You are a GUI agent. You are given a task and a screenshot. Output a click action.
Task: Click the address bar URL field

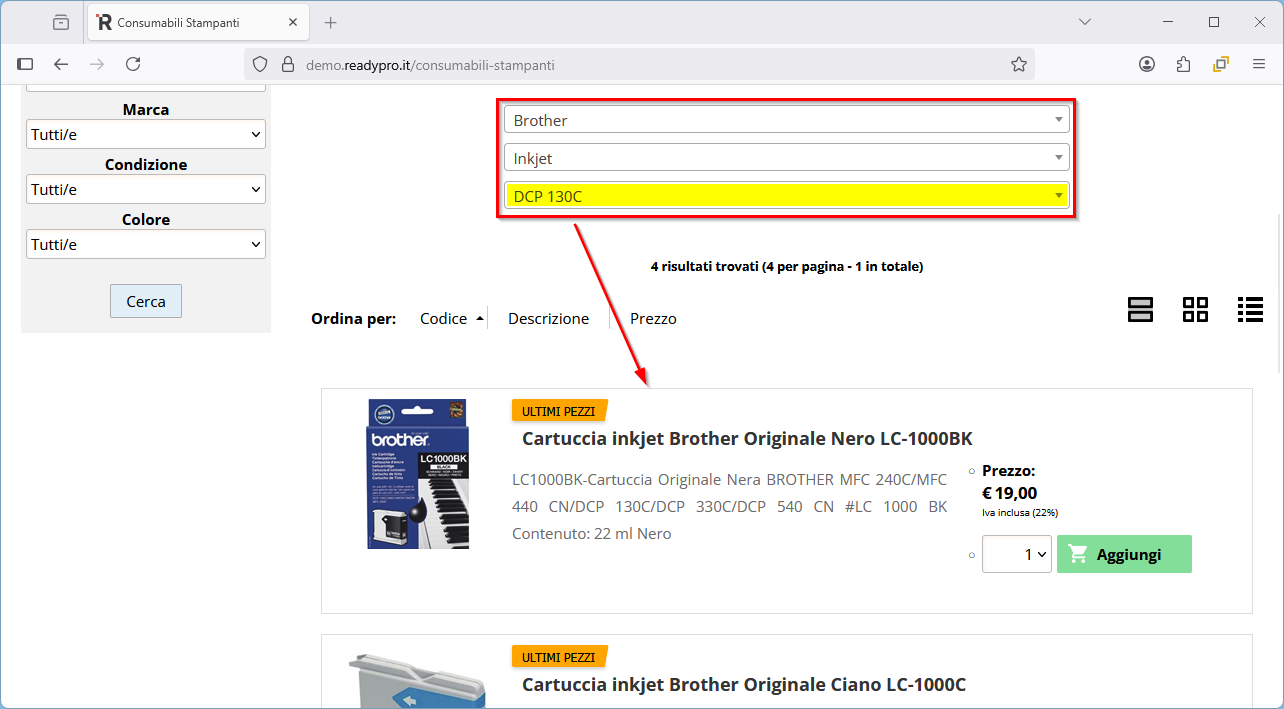(x=640, y=64)
